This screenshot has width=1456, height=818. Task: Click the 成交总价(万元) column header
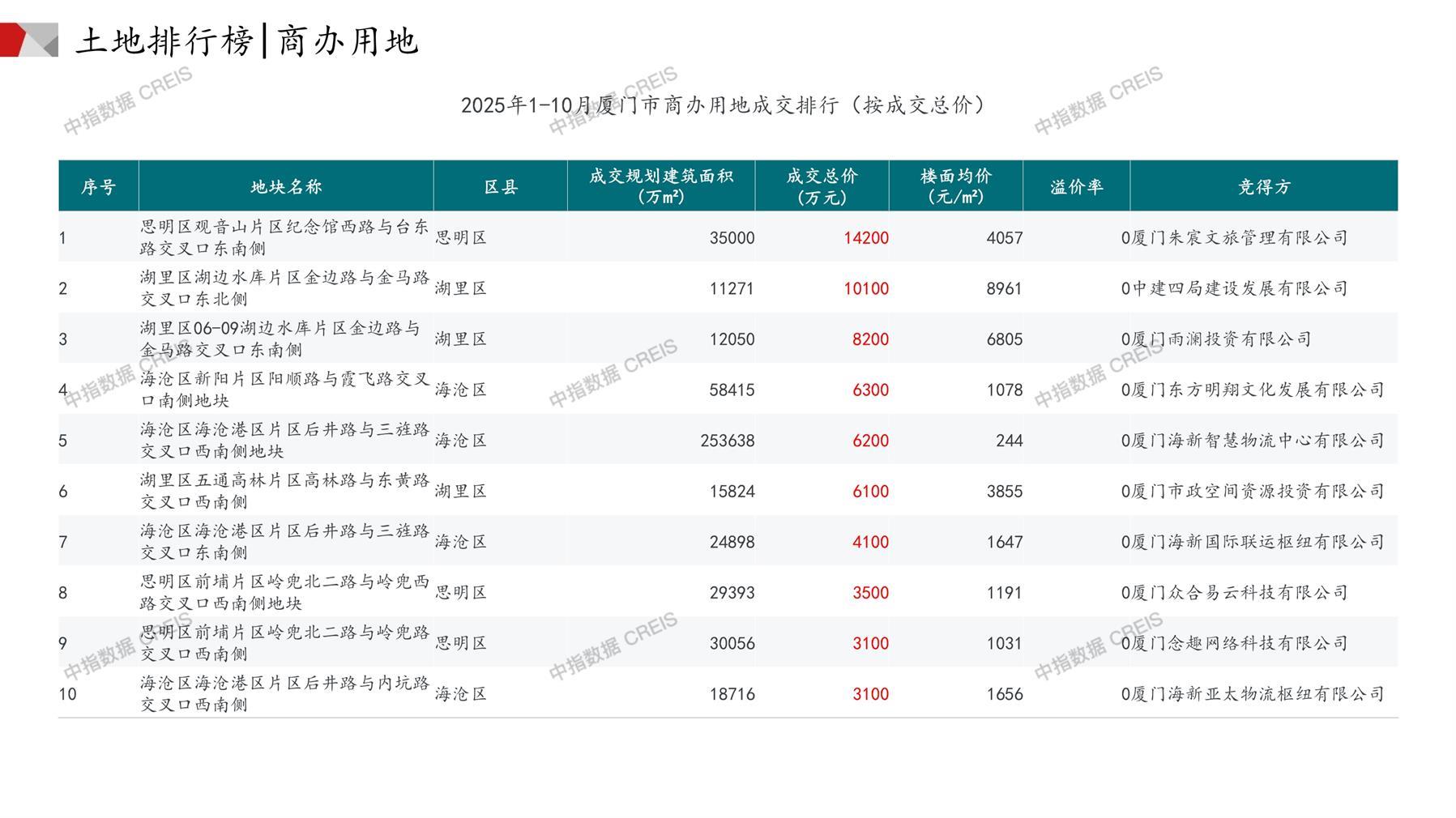pos(822,186)
